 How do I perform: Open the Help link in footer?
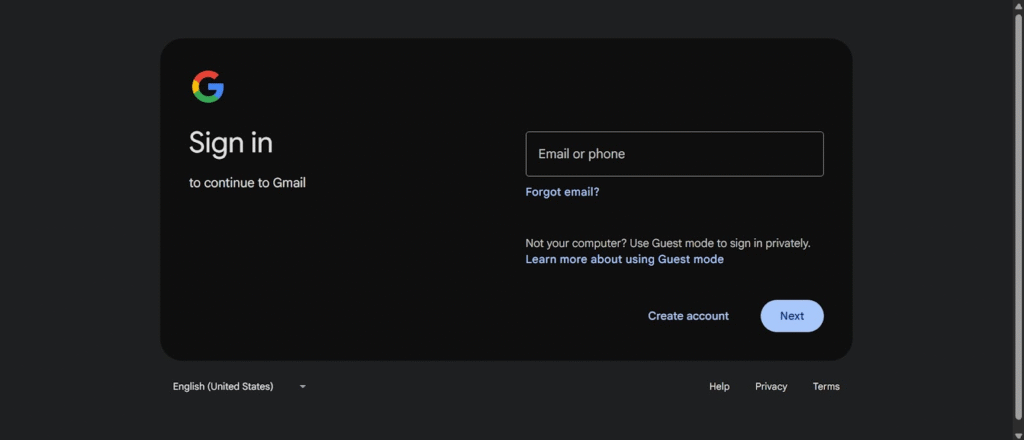[x=719, y=386]
